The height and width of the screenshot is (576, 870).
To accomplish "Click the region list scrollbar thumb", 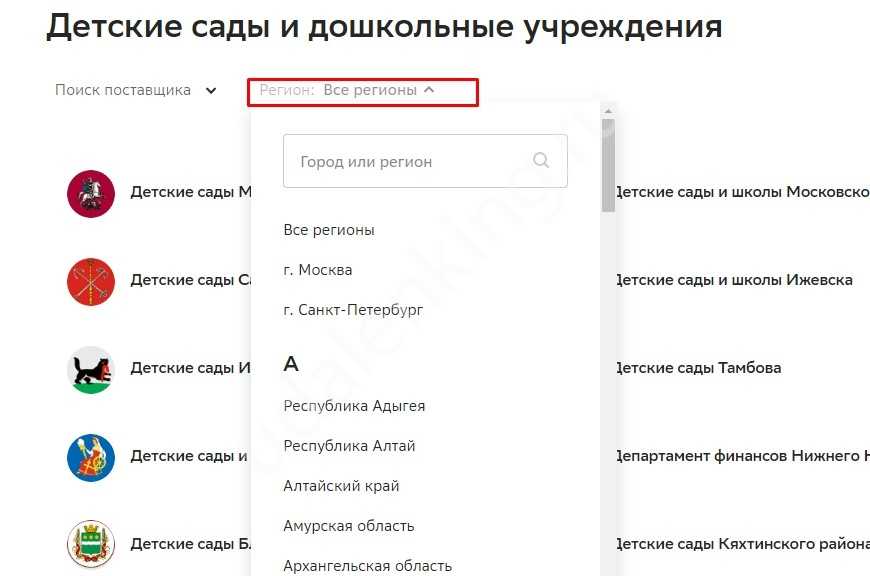I will pyautogui.click(x=608, y=170).
